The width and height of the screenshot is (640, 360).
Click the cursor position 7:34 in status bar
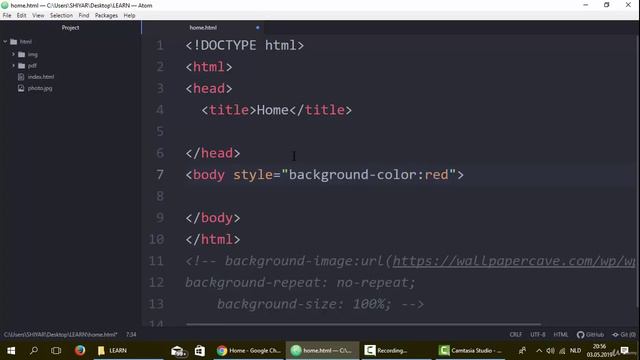coord(131,335)
